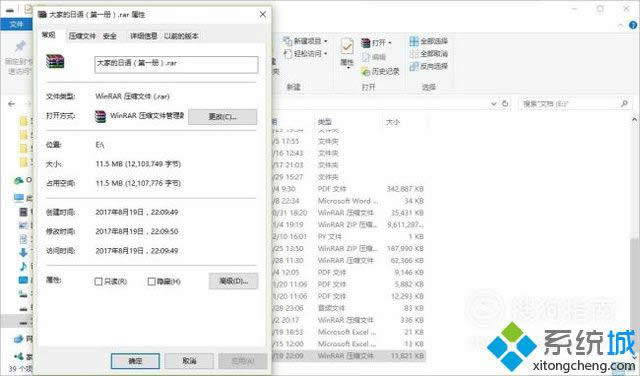Click the search magnifier icon
The width and height of the screenshot is (640, 376).
pos(624,104)
